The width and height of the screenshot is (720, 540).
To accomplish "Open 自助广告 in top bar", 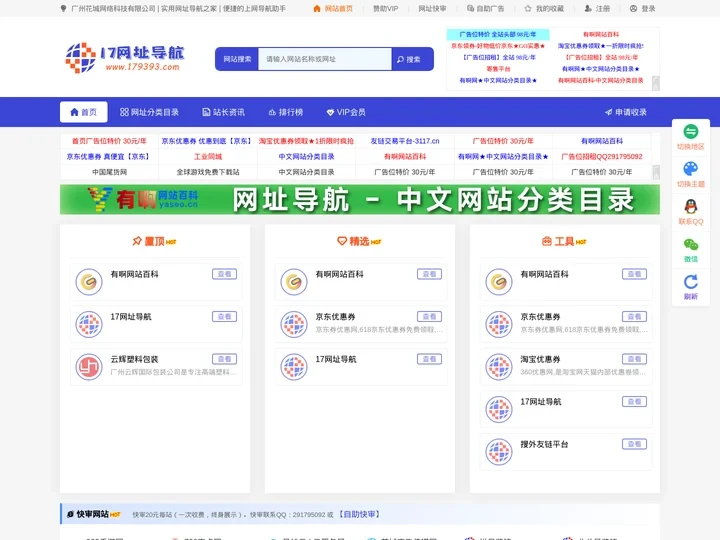I will 485,8.
